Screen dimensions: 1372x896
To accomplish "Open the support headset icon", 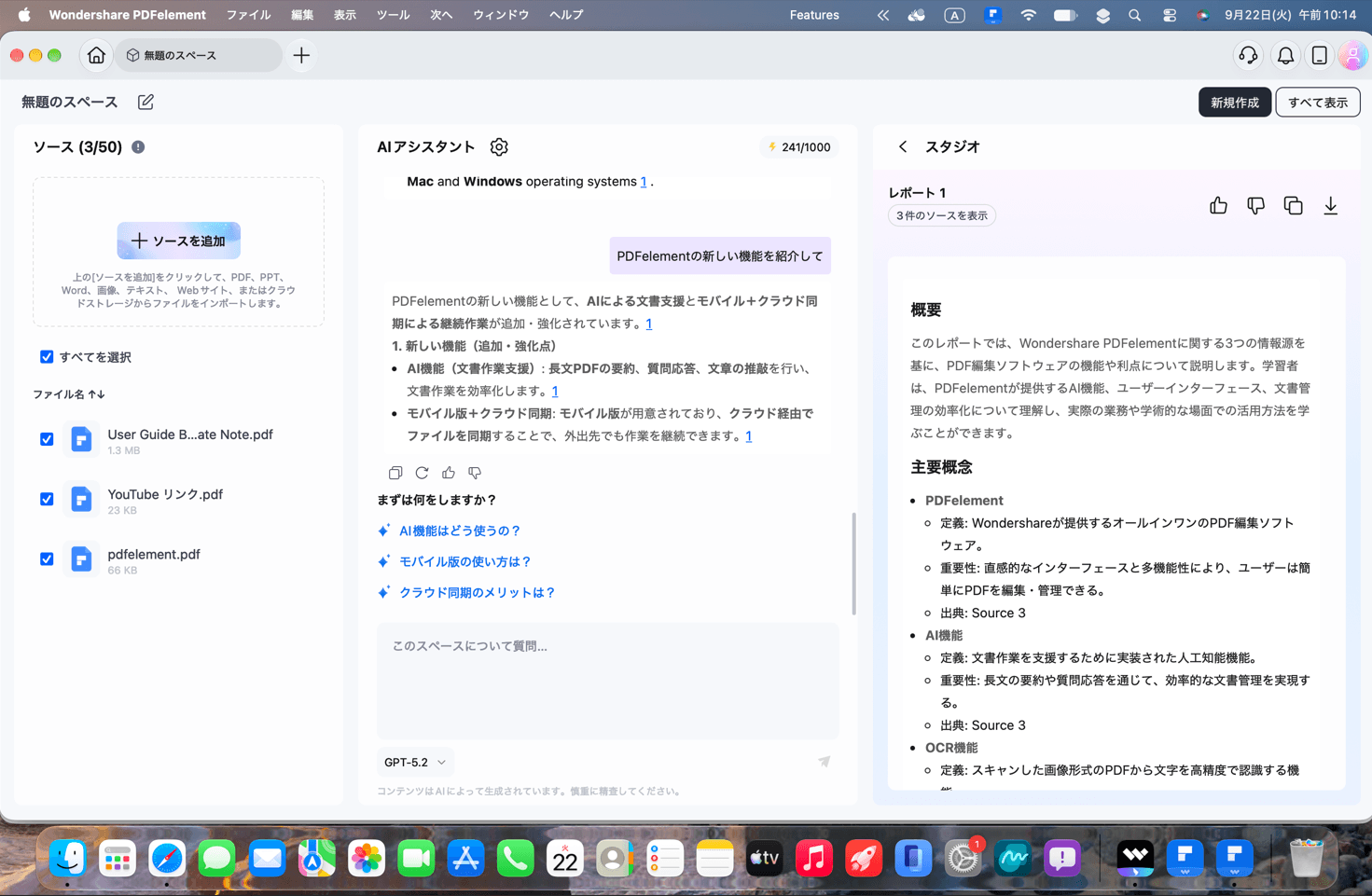I will 1248,56.
